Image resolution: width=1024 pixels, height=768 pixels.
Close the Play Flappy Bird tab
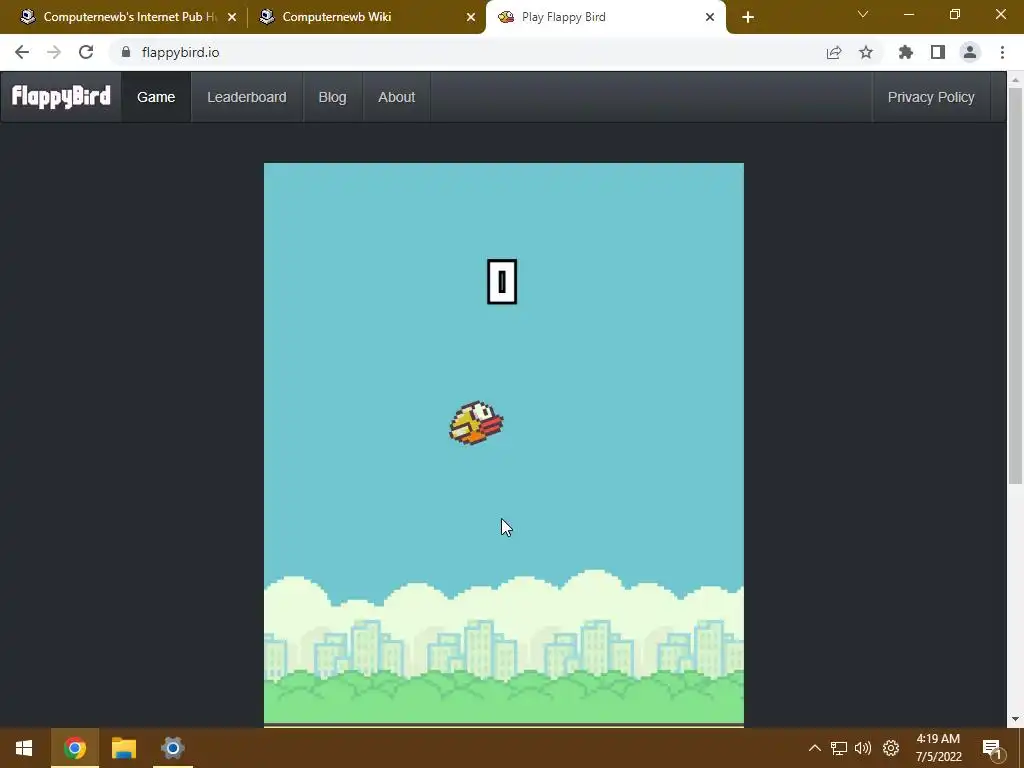[710, 18]
